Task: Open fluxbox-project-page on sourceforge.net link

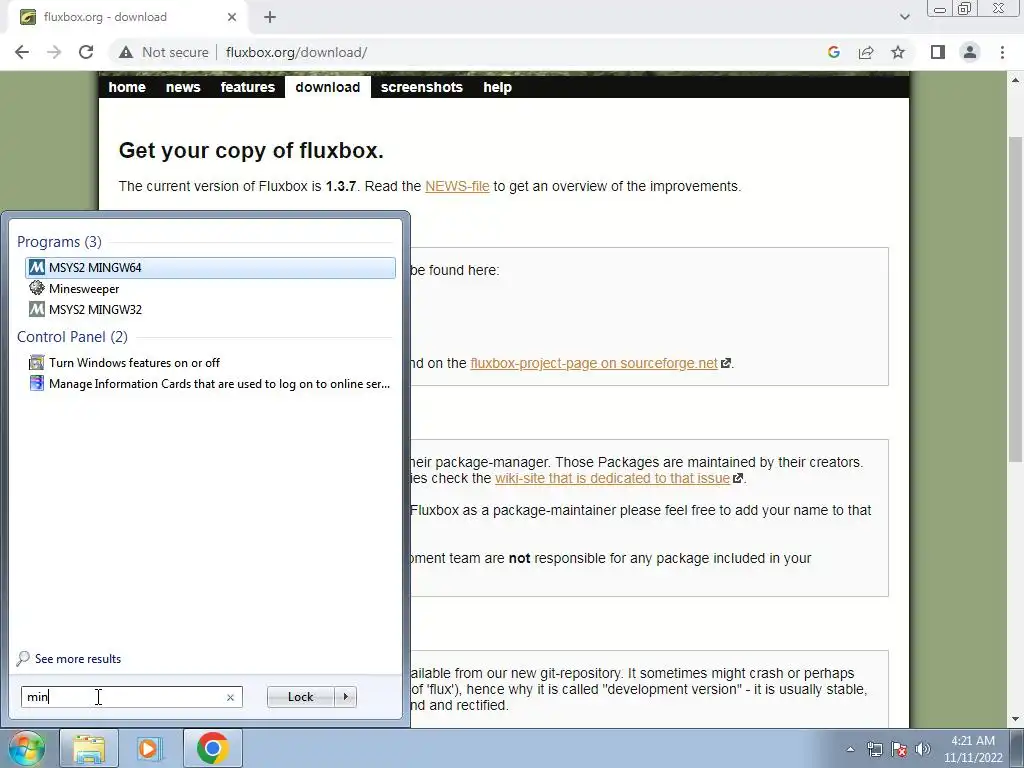Action: [594, 363]
